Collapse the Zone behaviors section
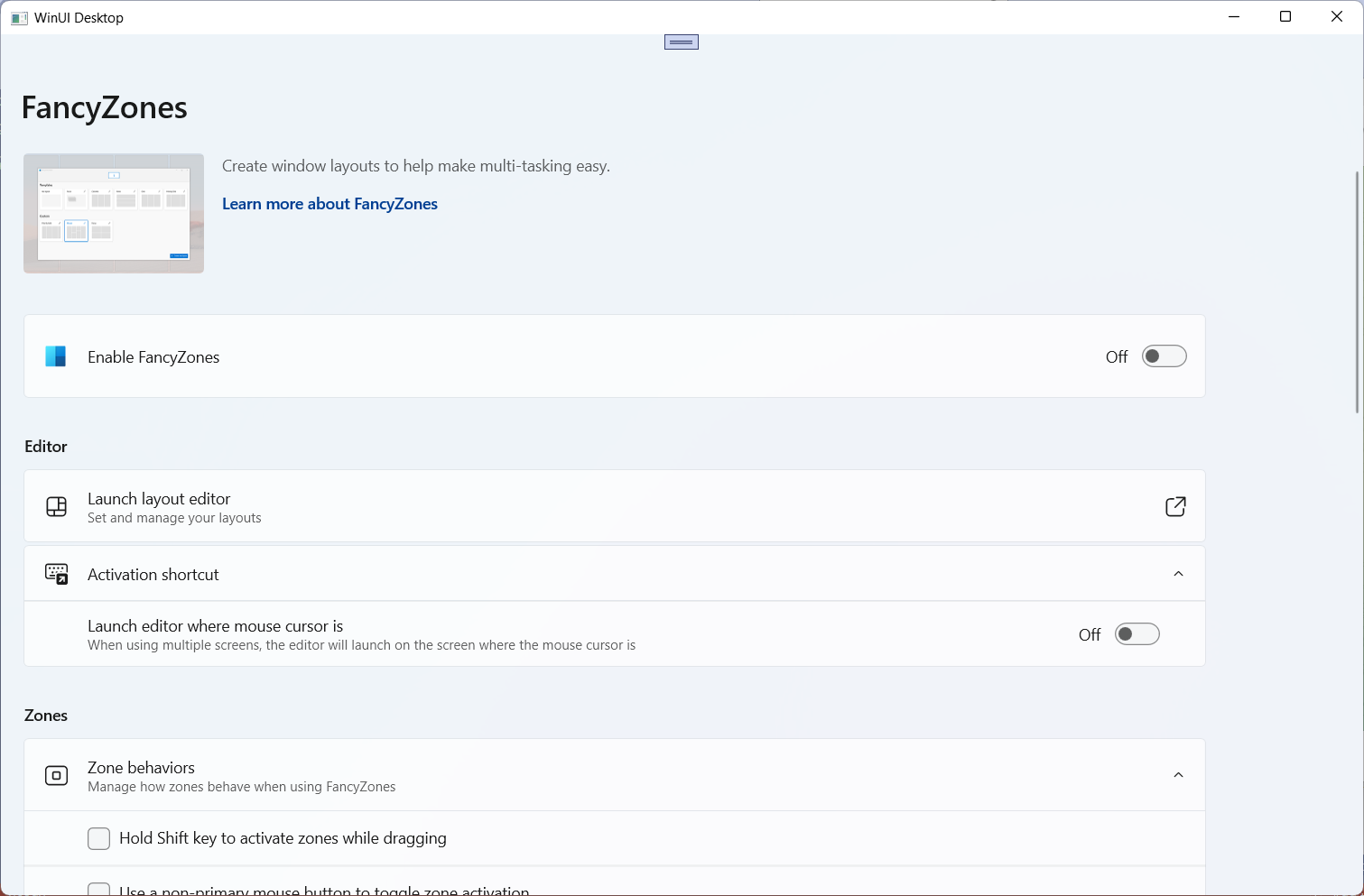 click(x=1178, y=775)
